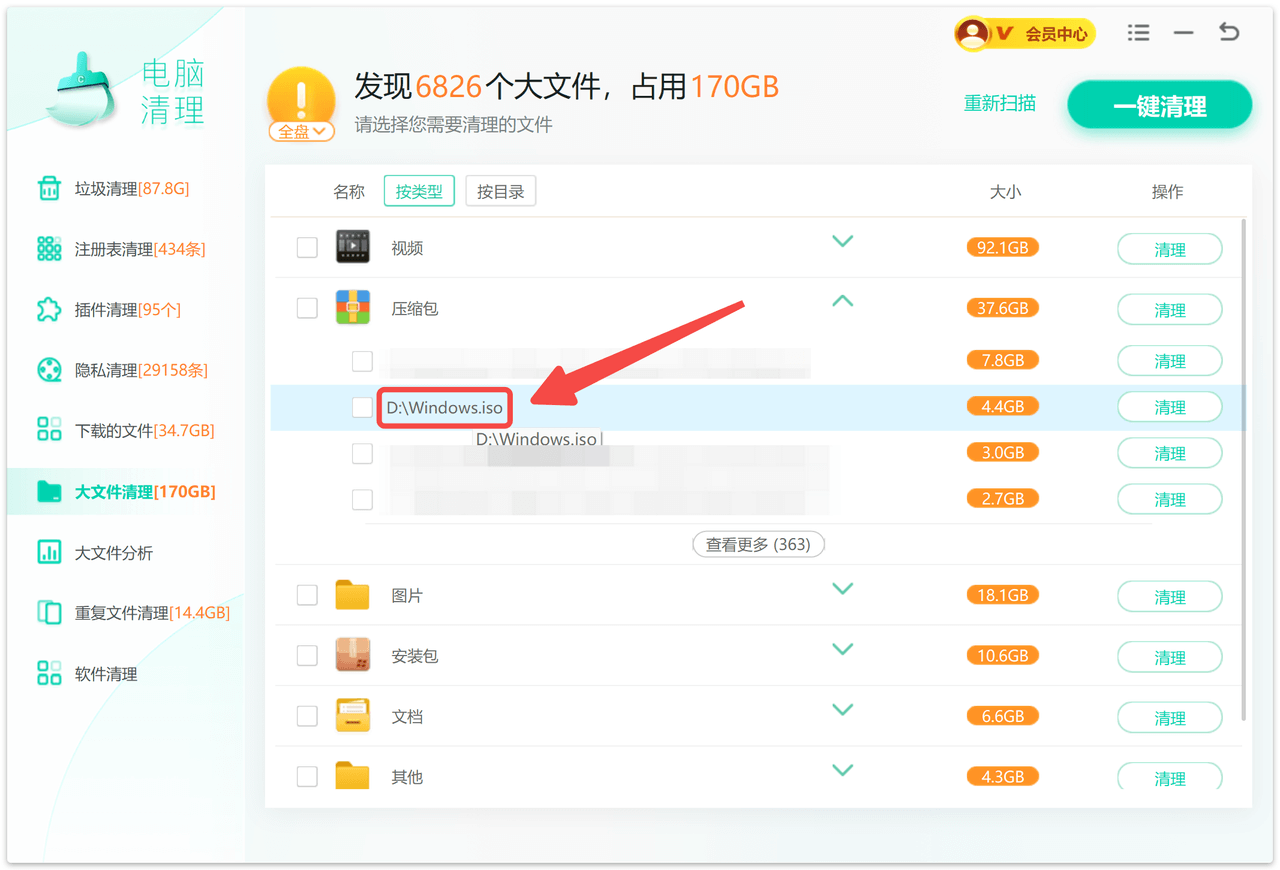This screenshot has height=870, width=1280.
Task: Check the 视频 category checkbox
Action: coord(307,247)
